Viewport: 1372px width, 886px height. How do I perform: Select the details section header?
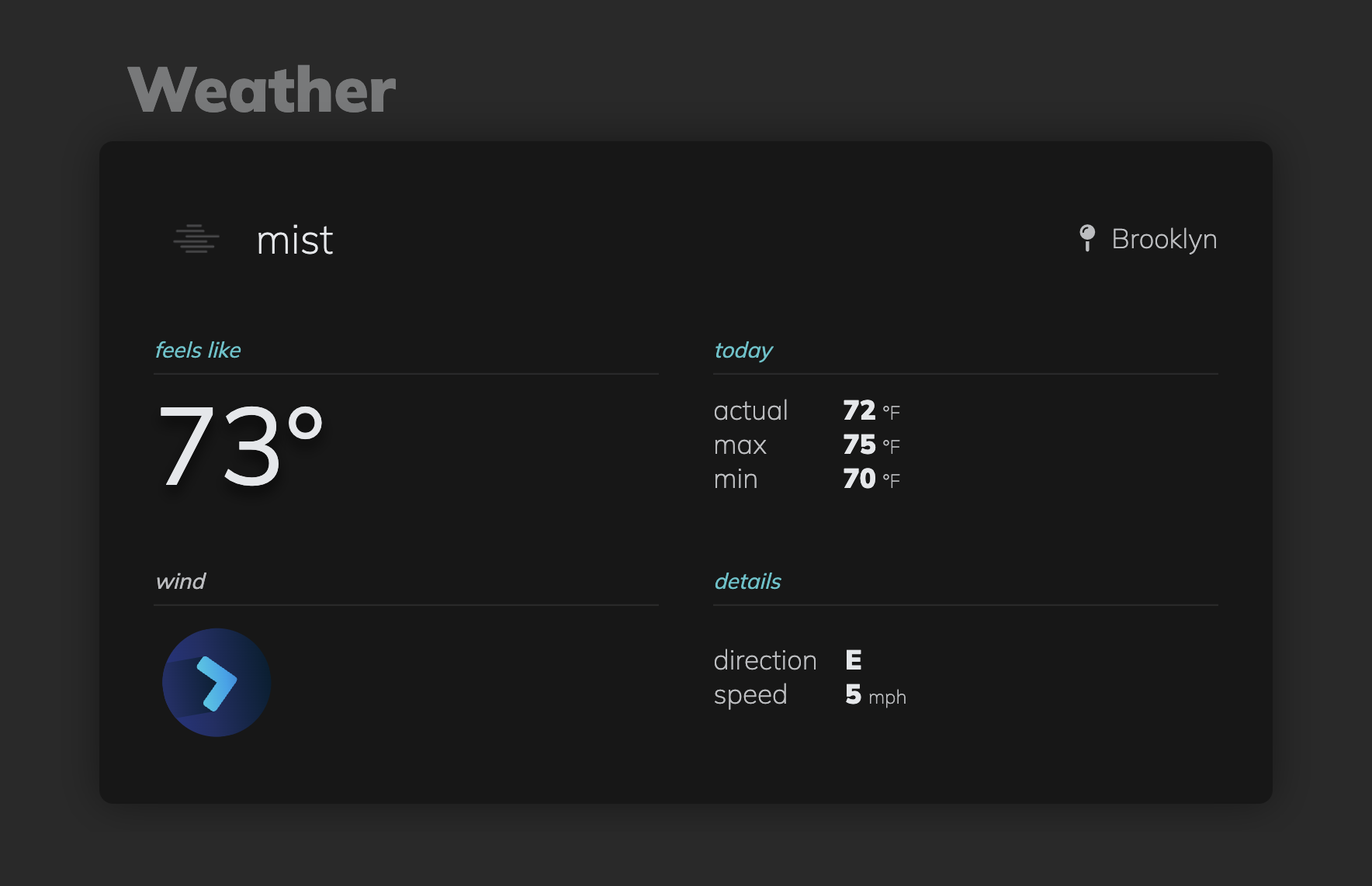point(747,581)
